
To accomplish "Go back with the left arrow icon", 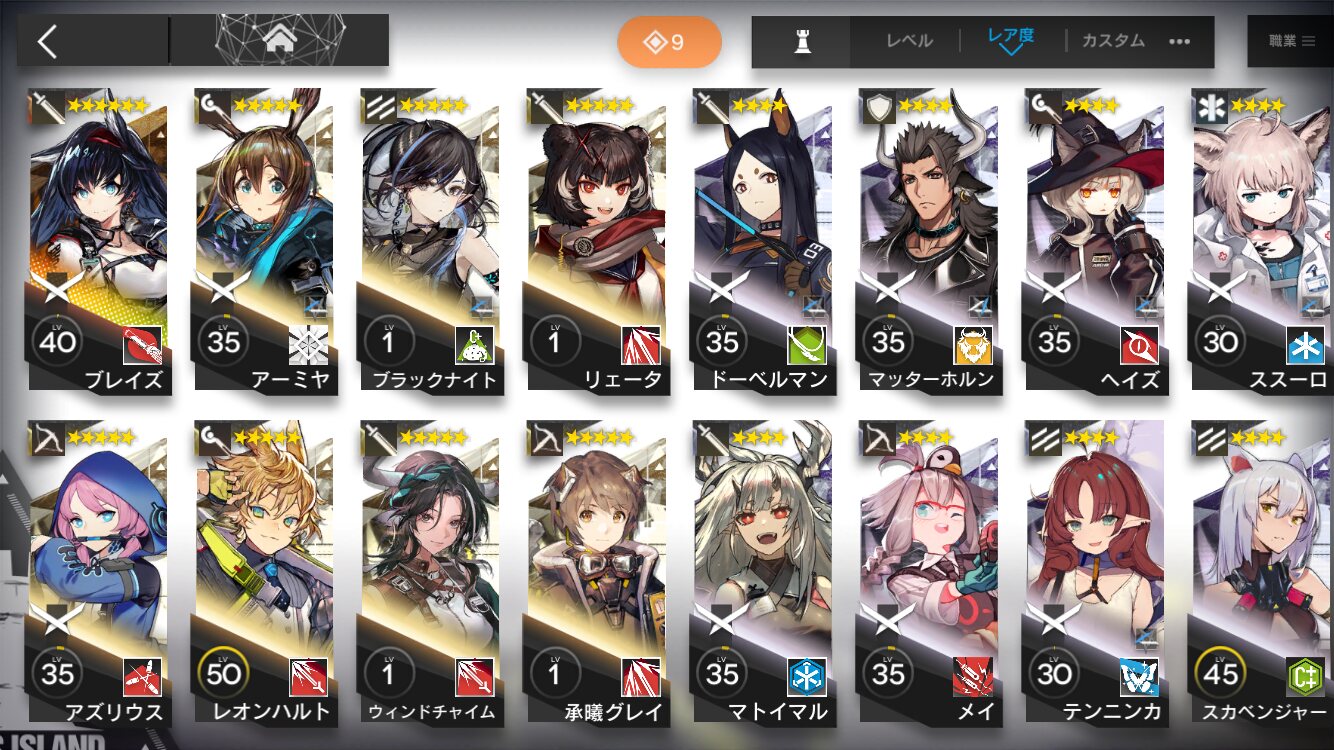I will (x=48, y=41).
